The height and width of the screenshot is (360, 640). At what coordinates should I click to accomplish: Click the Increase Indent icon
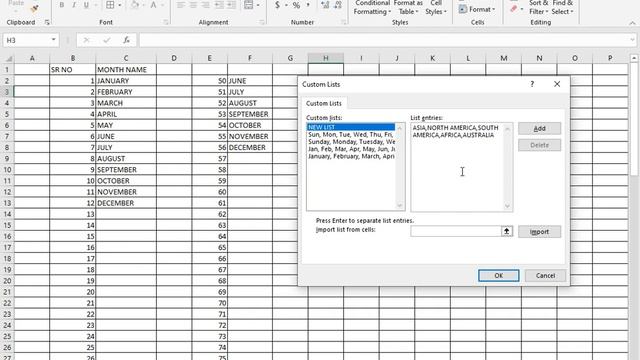[231, 5]
